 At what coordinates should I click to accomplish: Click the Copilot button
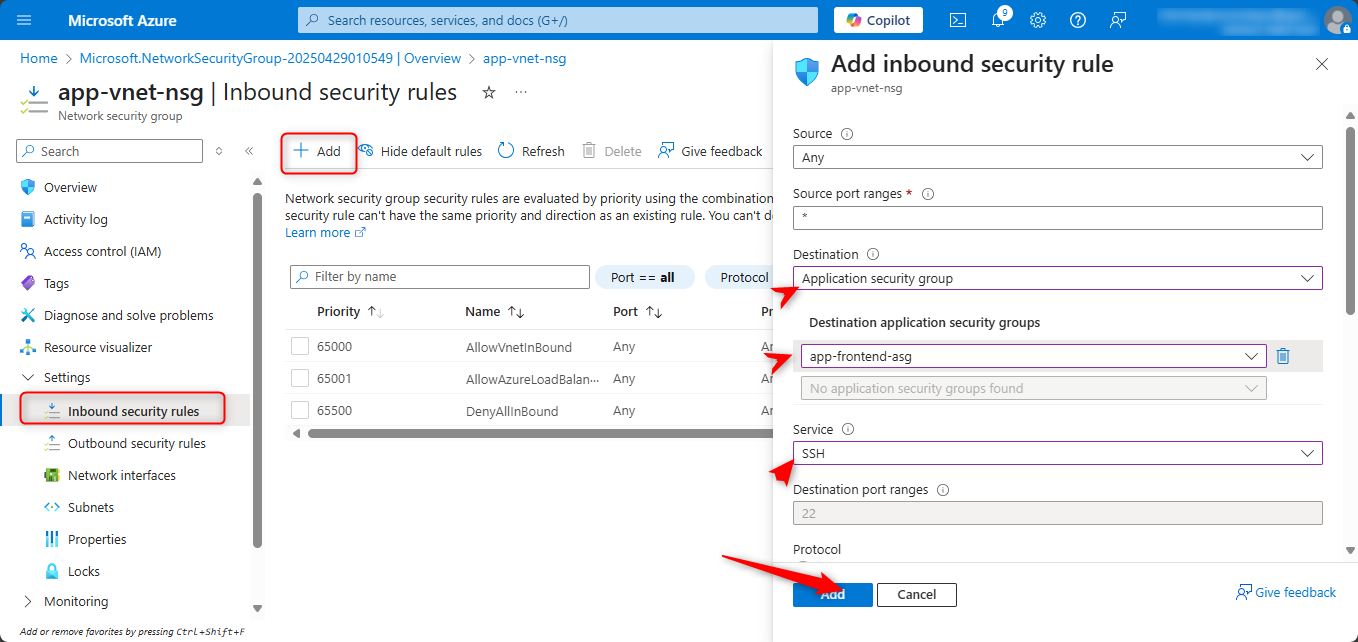878,20
